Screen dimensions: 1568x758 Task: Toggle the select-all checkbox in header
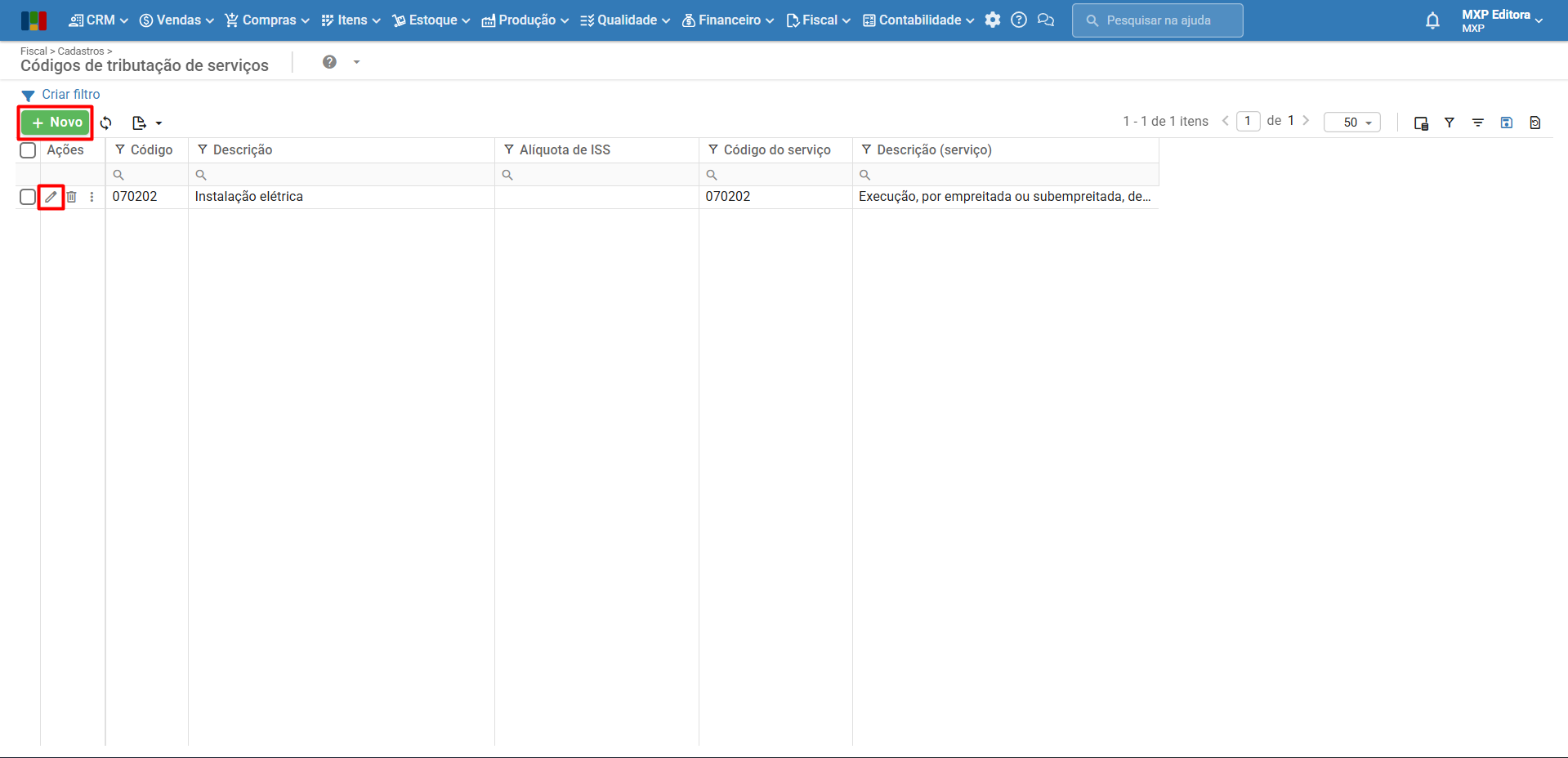28,150
